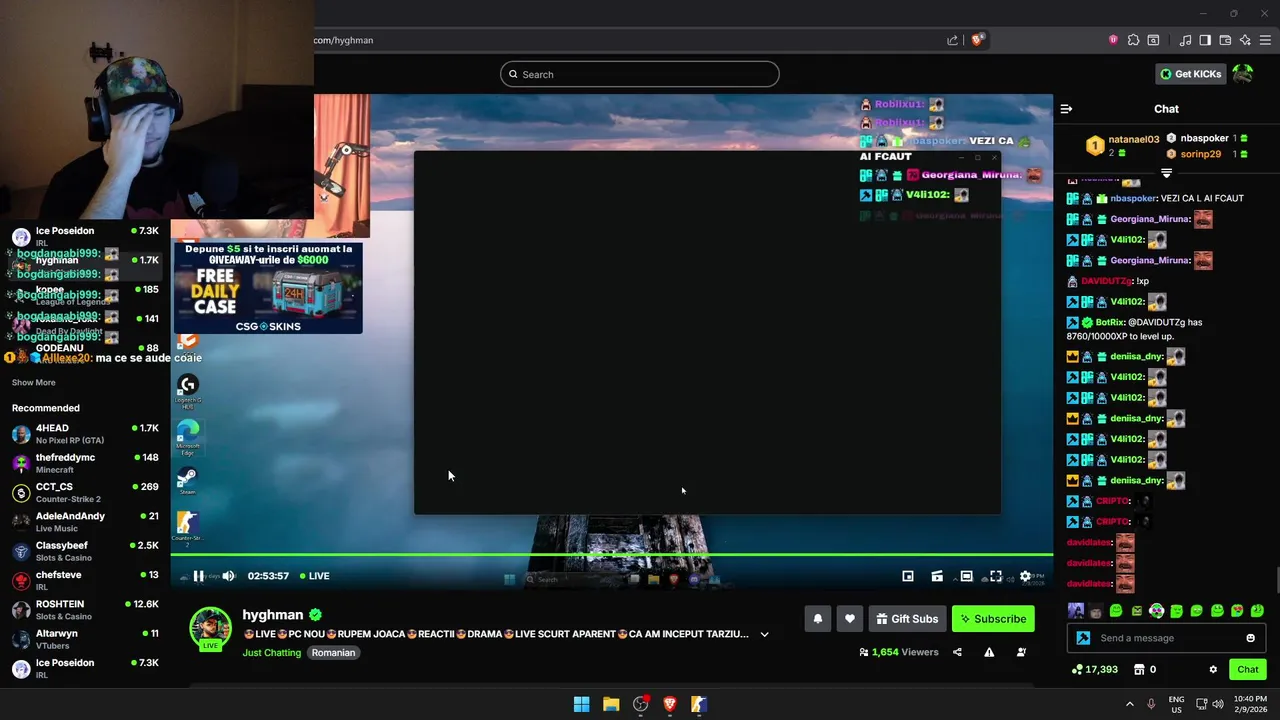Open the emoji picker in chat
This screenshot has width=1280, height=720.
click(x=1250, y=638)
